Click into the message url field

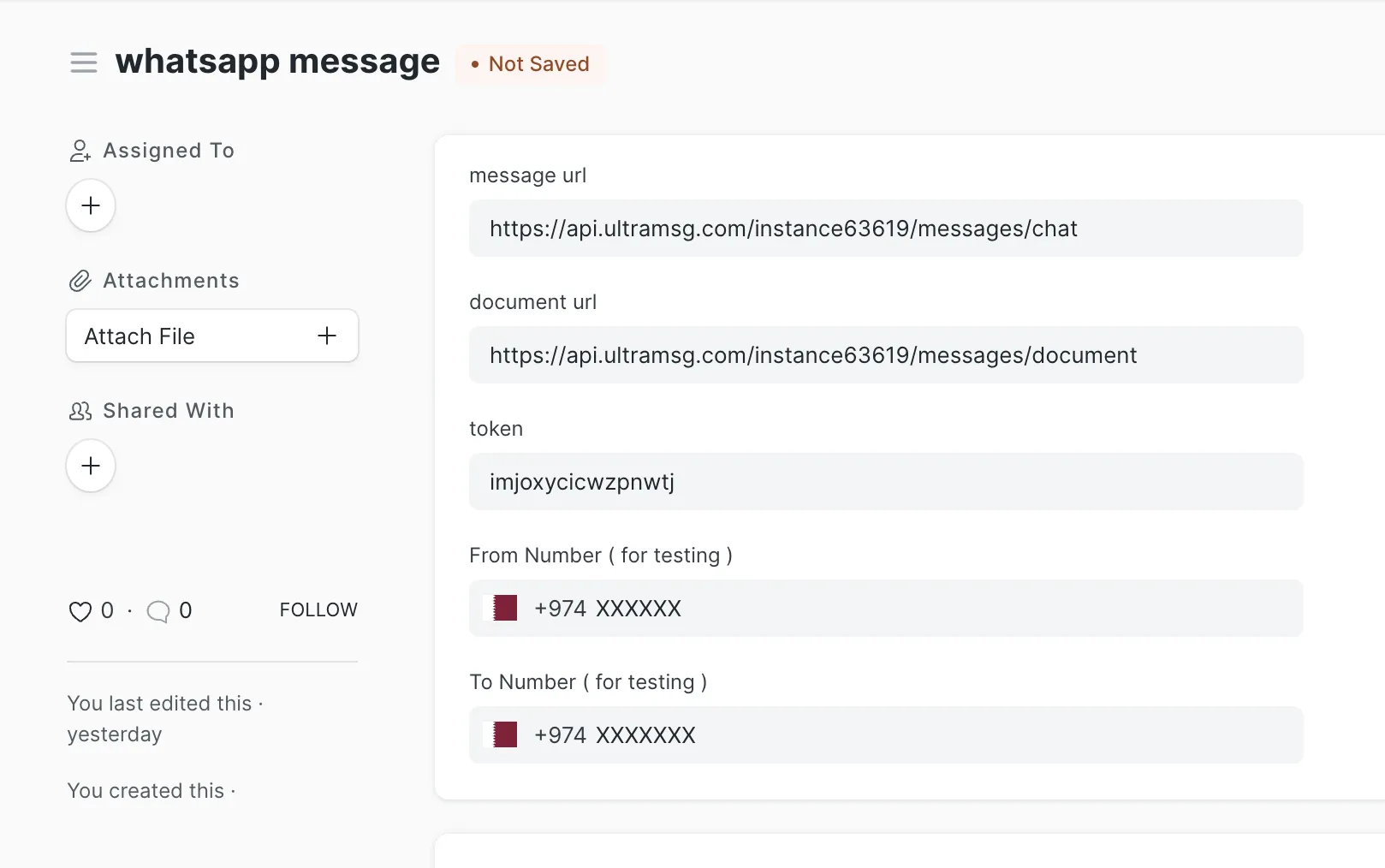[886, 229]
